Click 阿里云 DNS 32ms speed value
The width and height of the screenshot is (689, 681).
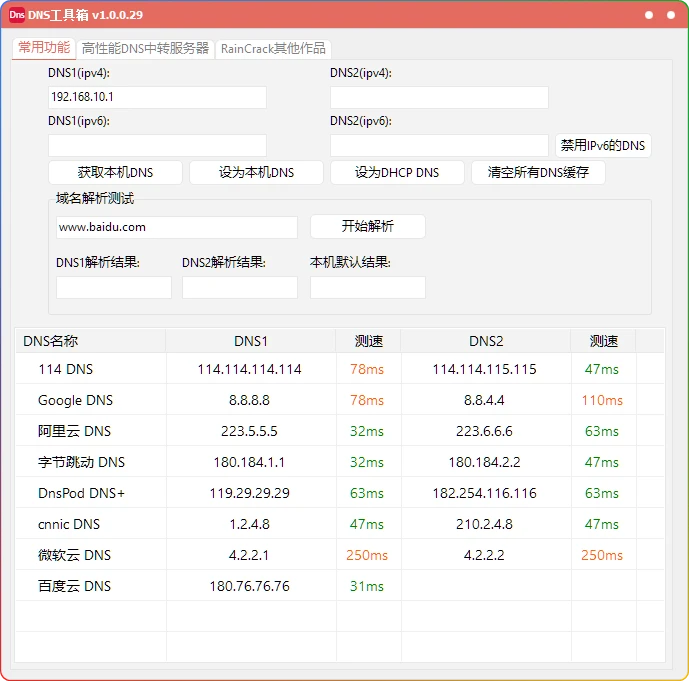(x=367, y=431)
